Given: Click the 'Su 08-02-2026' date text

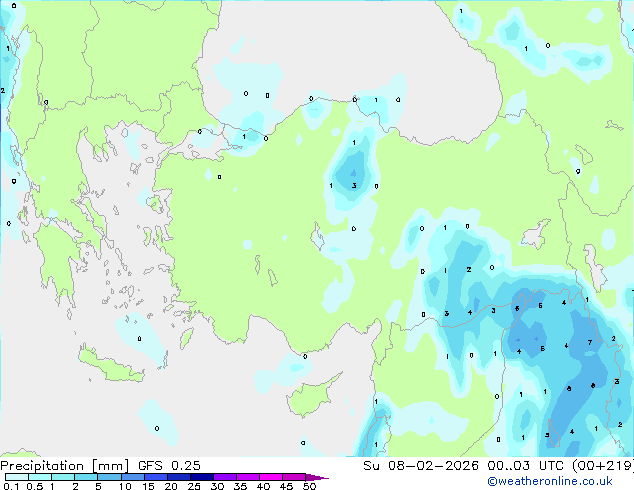Looking at the screenshot, I should 421,466.
